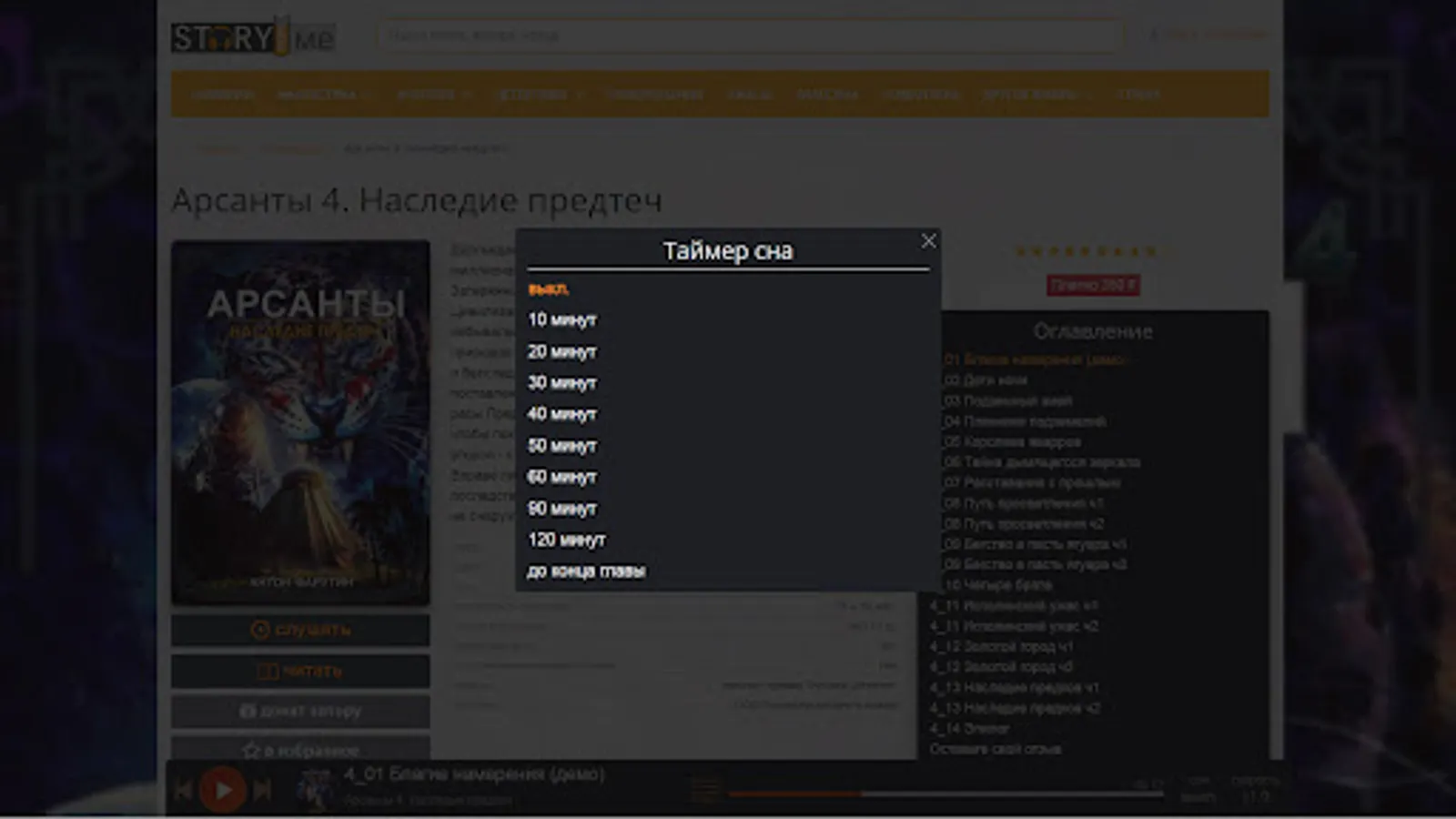This screenshot has height=819, width=1456.
Task: Open chapter 09 Бегство в пасть ягуара ч2
Action: tap(1036, 565)
